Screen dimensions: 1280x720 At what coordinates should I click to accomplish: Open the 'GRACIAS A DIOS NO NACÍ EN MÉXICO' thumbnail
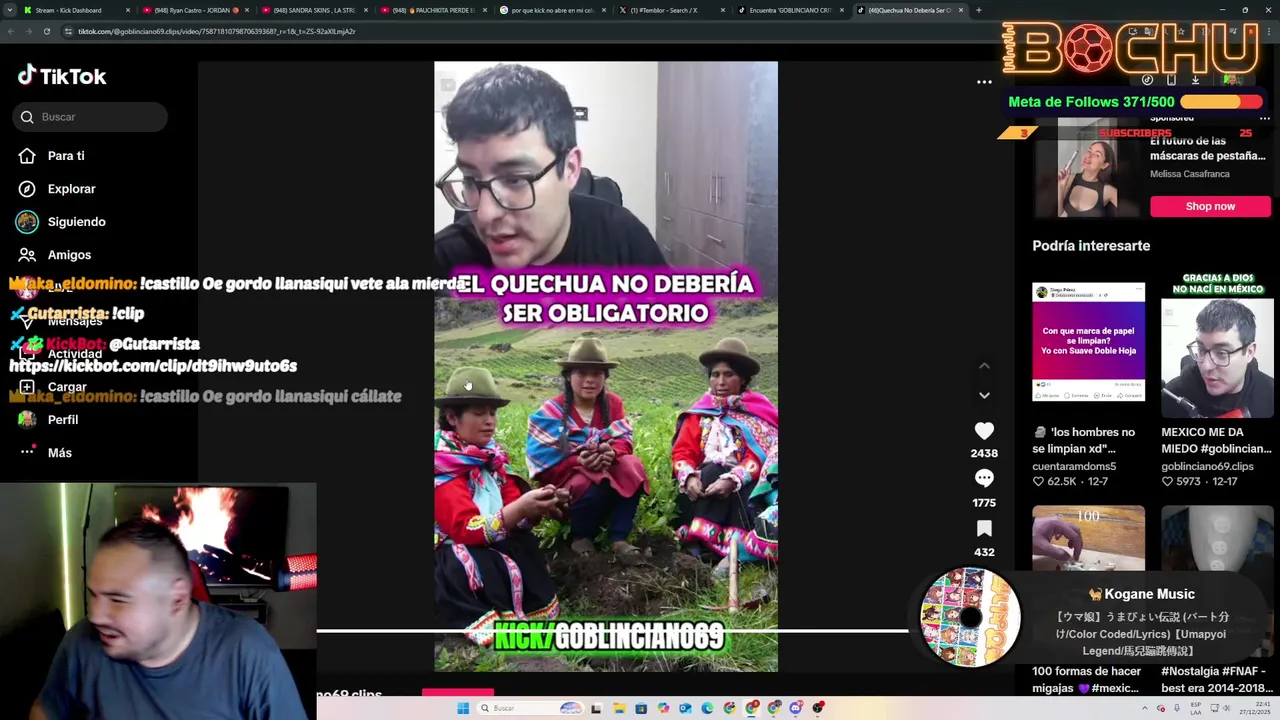point(1217,344)
